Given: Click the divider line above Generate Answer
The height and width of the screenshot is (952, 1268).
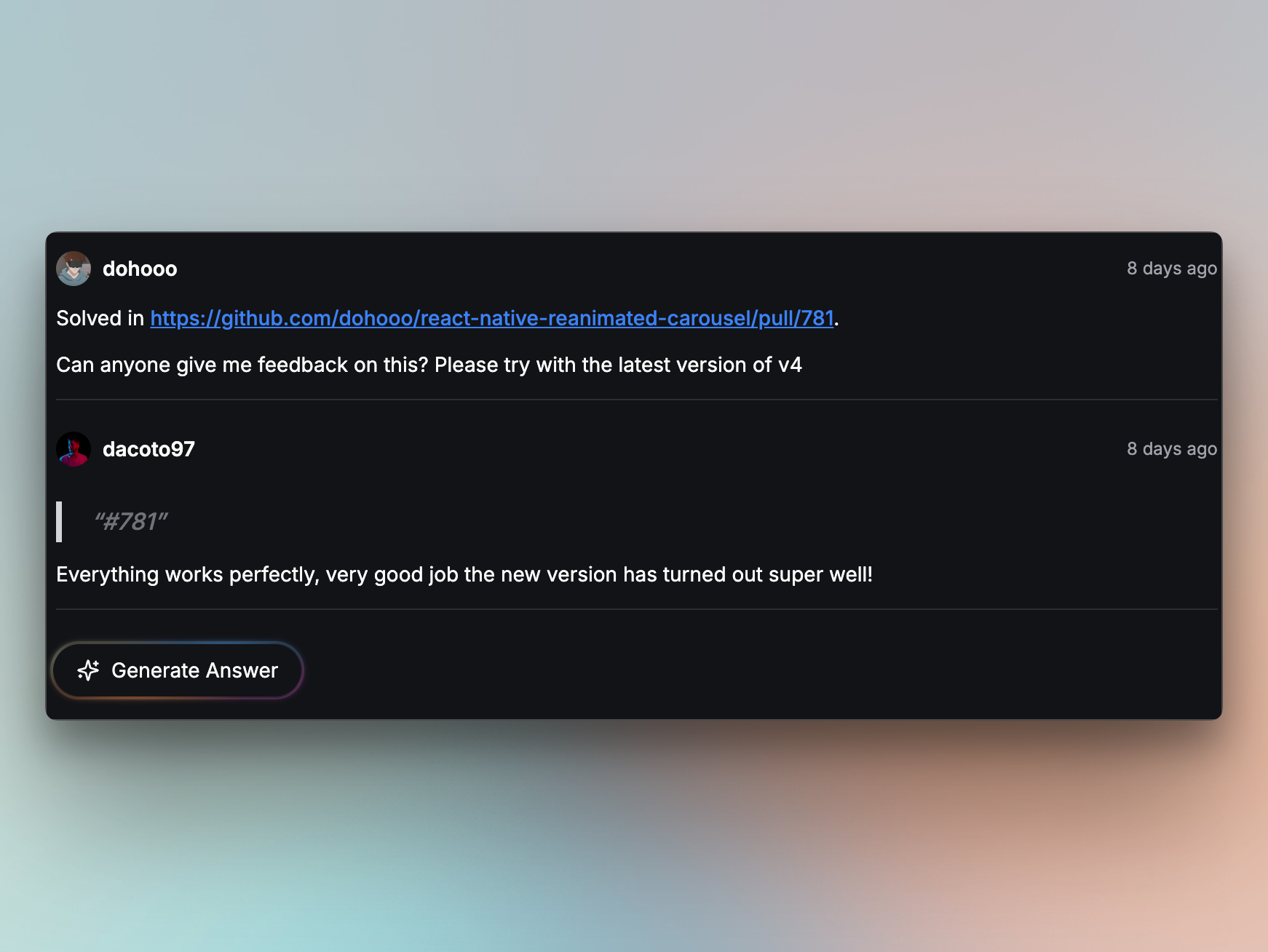Looking at the screenshot, I should [636, 609].
